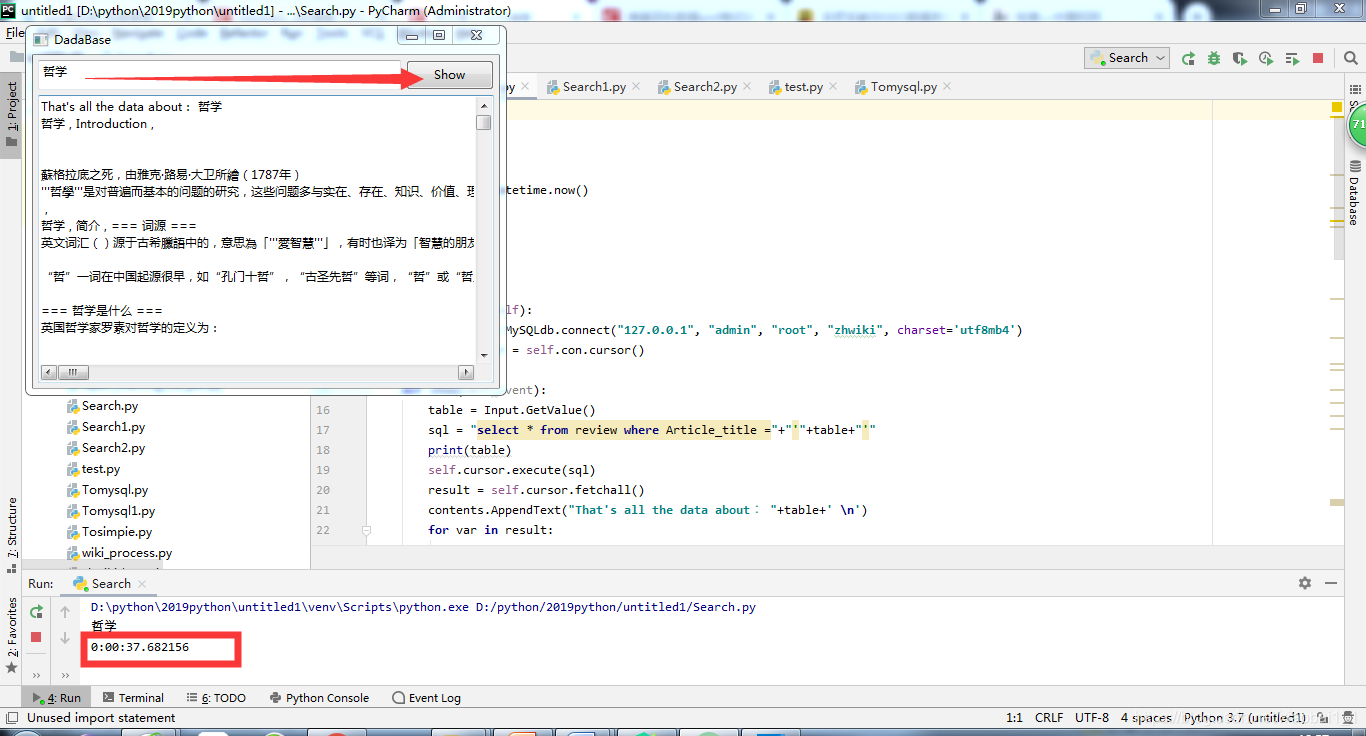Switch to the Tomysql.py tab
Image resolution: width=1366 pixels, height=736 pixels.
click(x=903, y=87)
